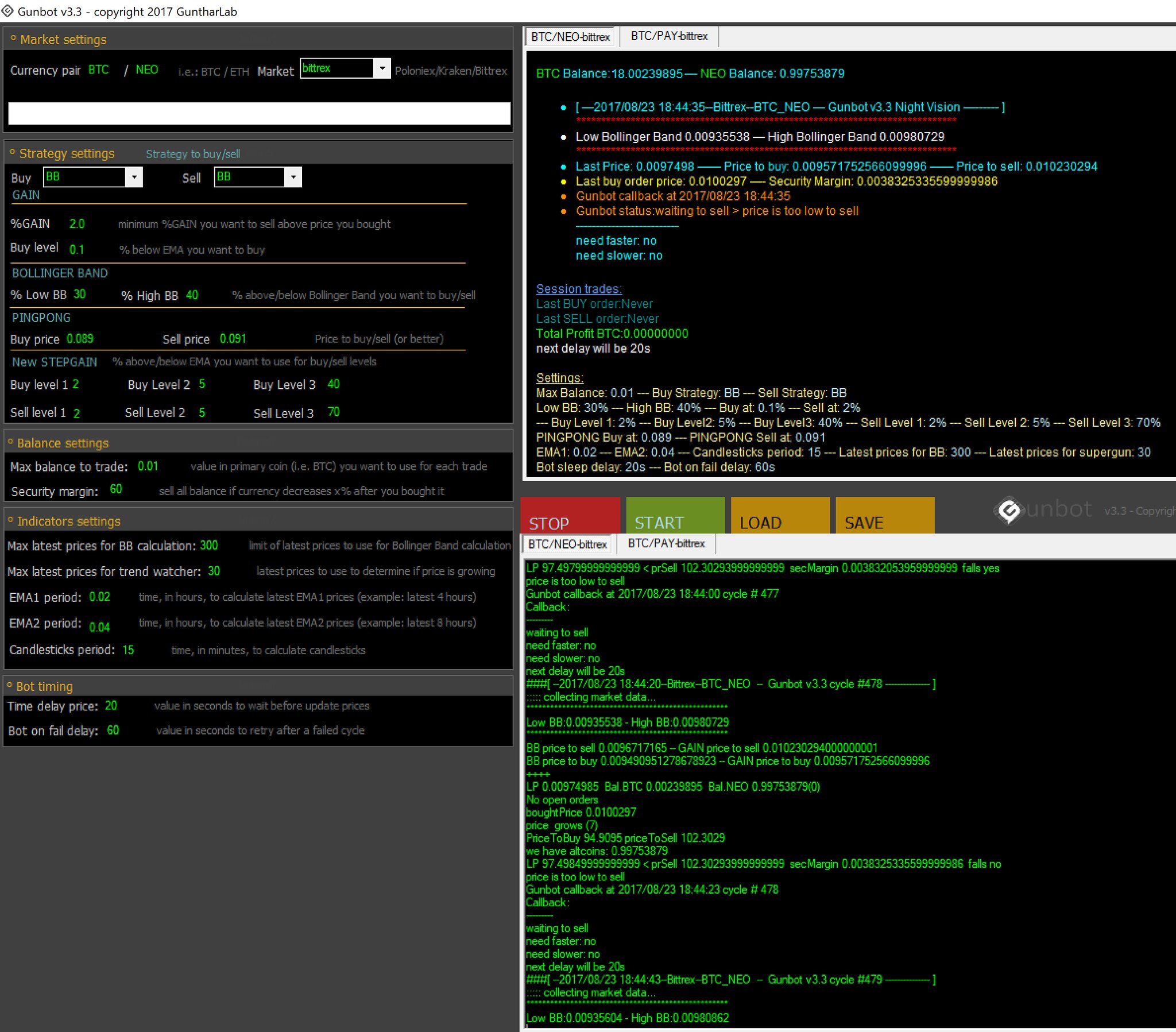Click 'Gunbot callback at 2017/08/23 18:44:00 cycle # 477'

click(x=652, y=594)
